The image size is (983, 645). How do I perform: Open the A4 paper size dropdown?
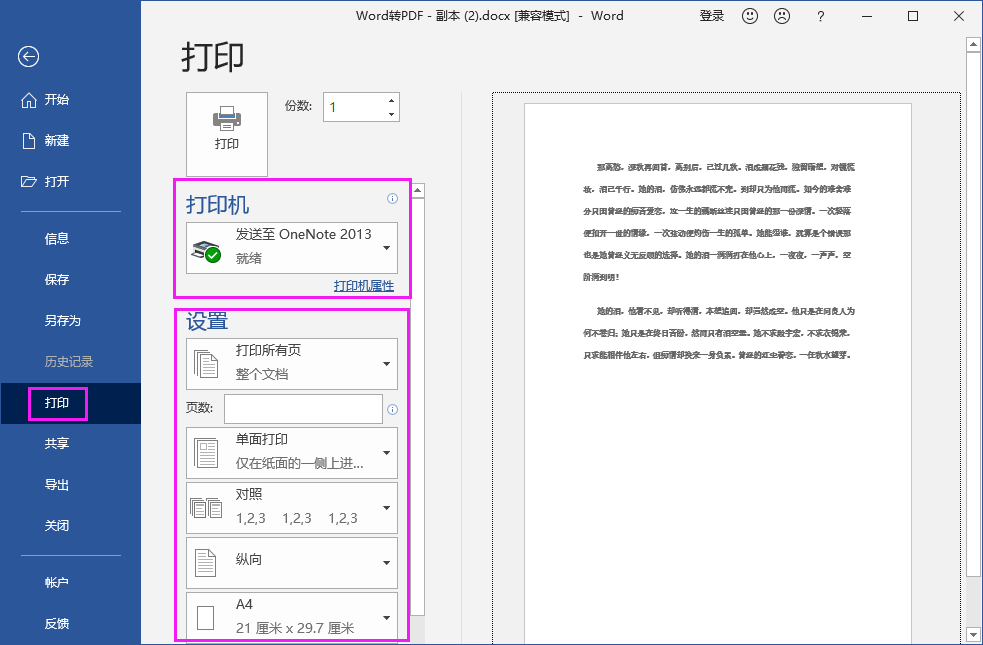(x=290, y=616)
